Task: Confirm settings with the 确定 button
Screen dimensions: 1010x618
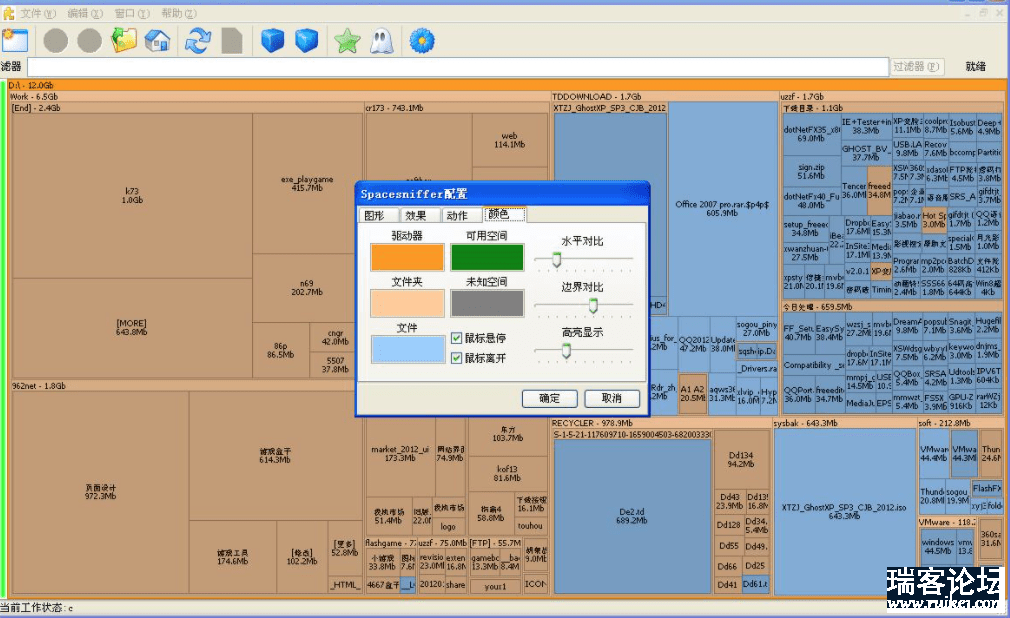Action: 549,398
